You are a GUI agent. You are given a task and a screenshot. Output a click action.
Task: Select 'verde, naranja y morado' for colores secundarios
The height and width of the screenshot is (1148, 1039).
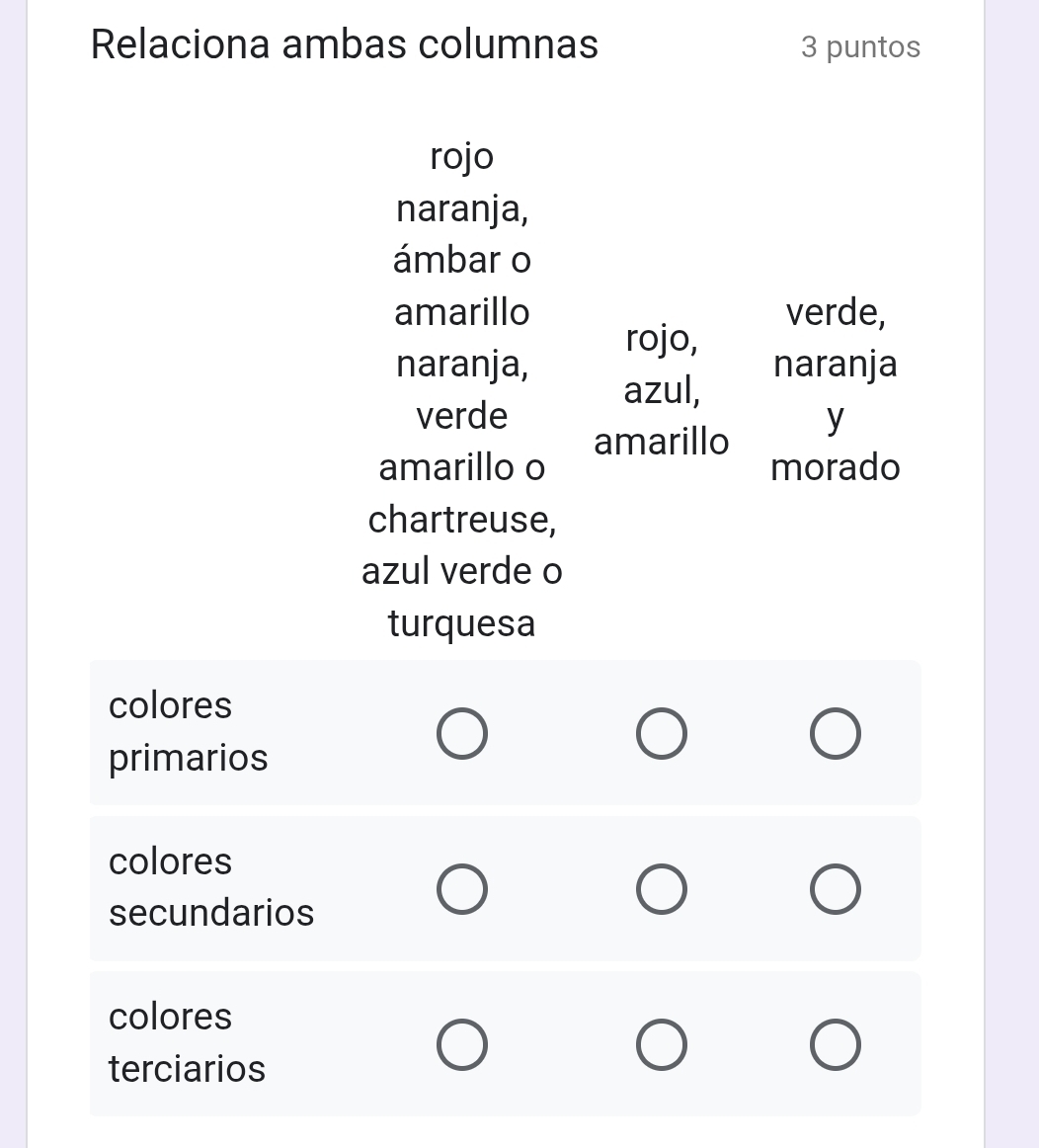click(x=836, y=889)
